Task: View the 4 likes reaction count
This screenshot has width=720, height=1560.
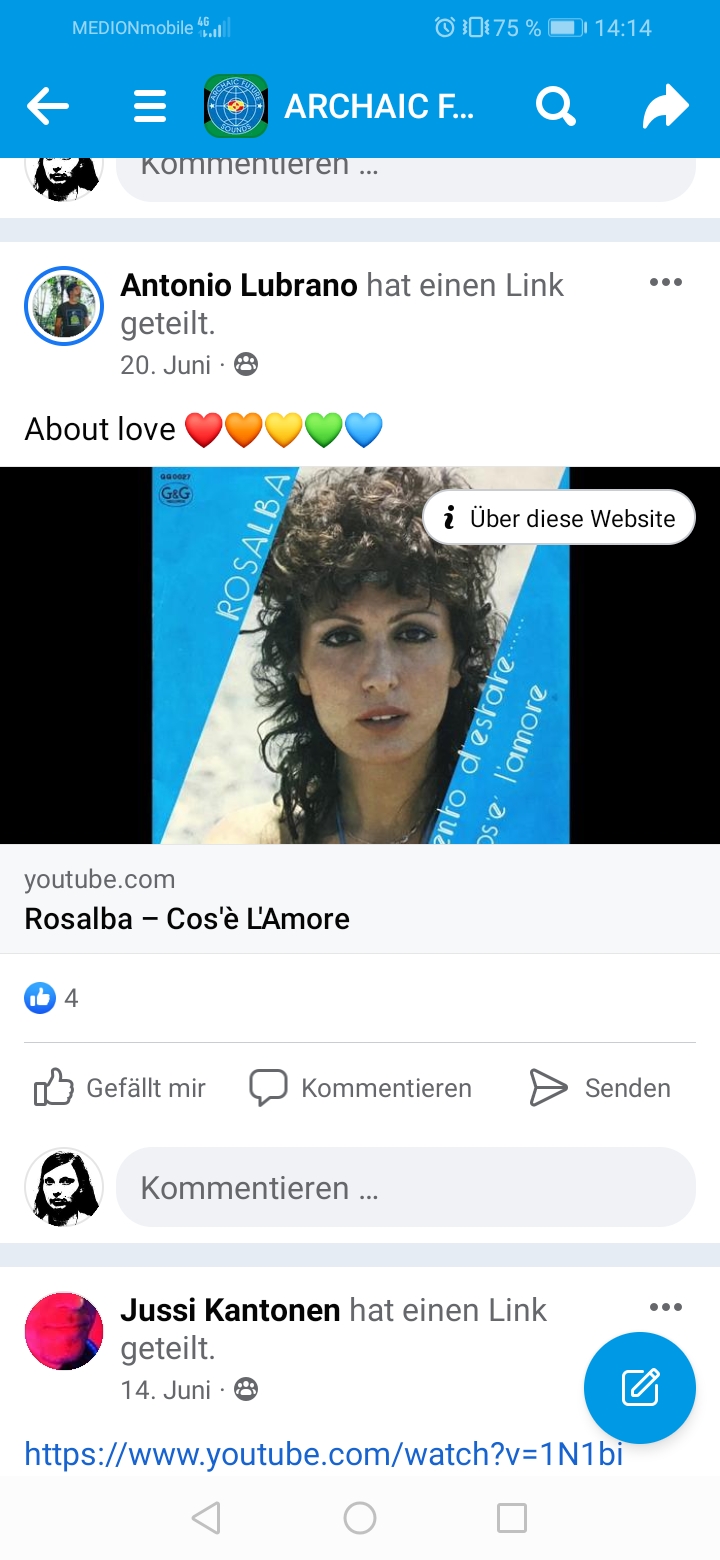Action: (51, 997)
